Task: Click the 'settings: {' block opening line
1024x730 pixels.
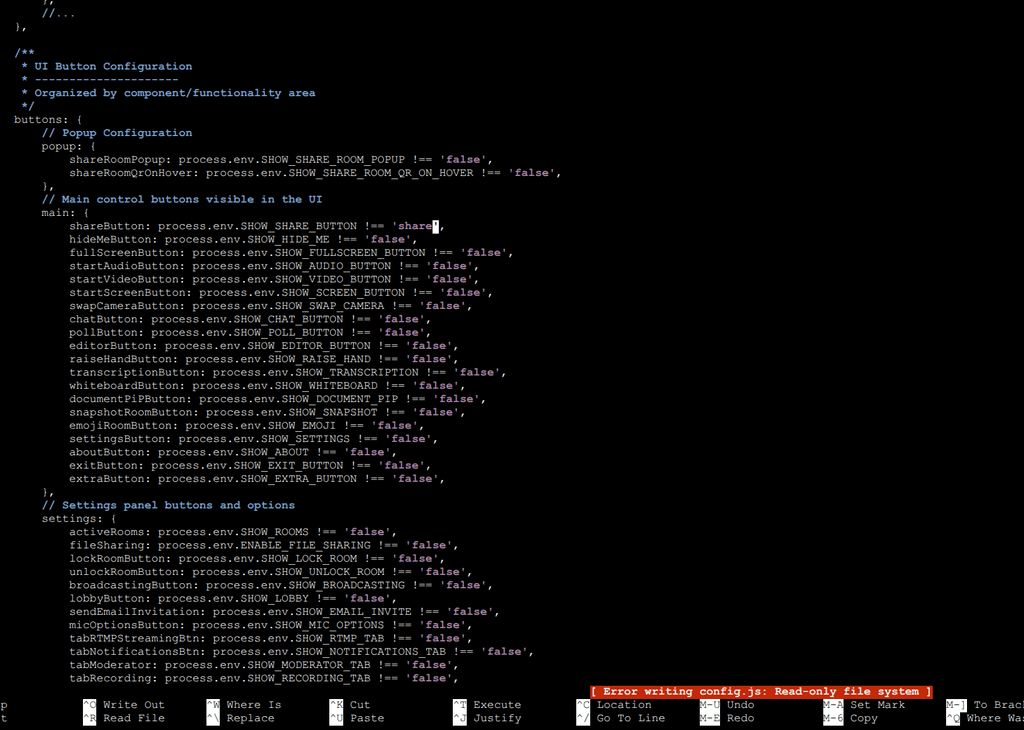Action: click(79, 519)
